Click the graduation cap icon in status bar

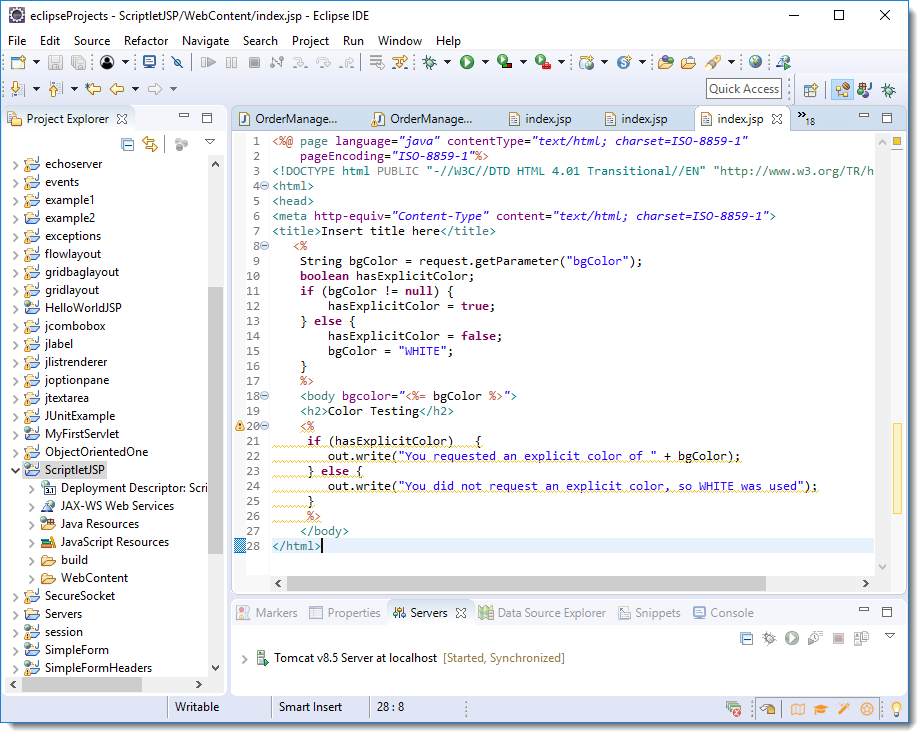(820, 709)
